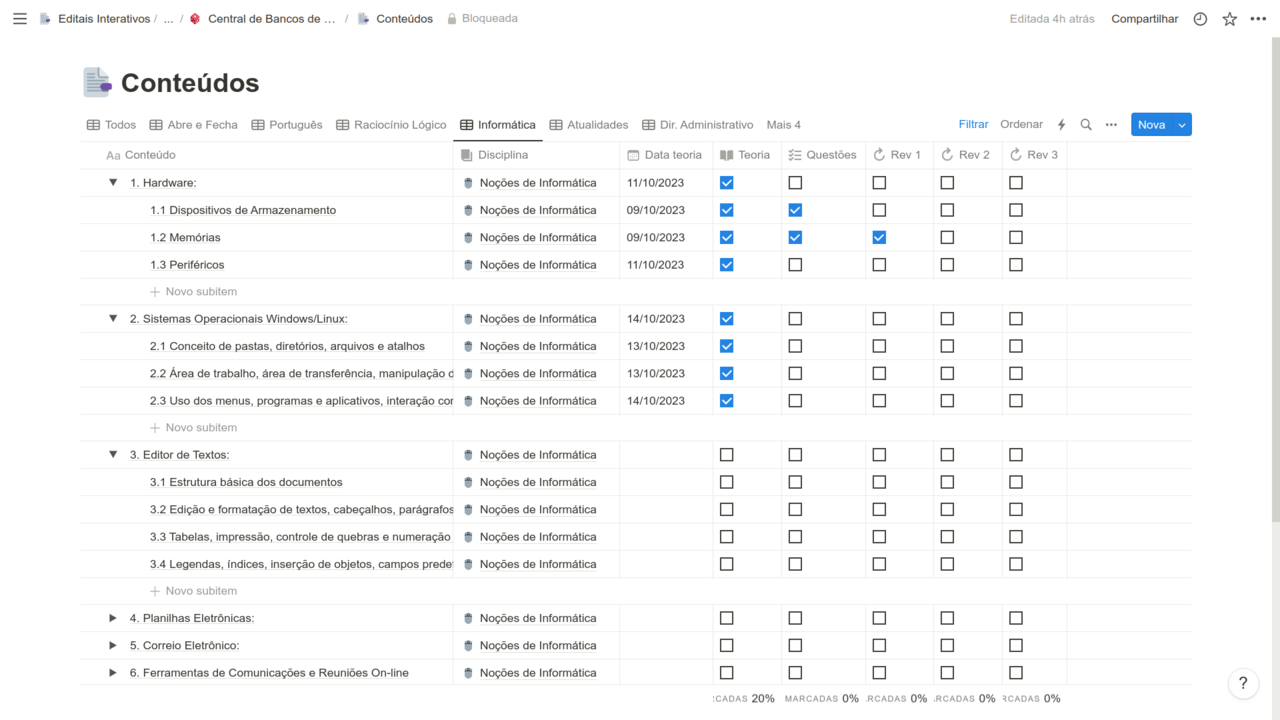Click the Central de Bancos breadcrumb icon
The image size is (1280, 720).
[195, 19]
